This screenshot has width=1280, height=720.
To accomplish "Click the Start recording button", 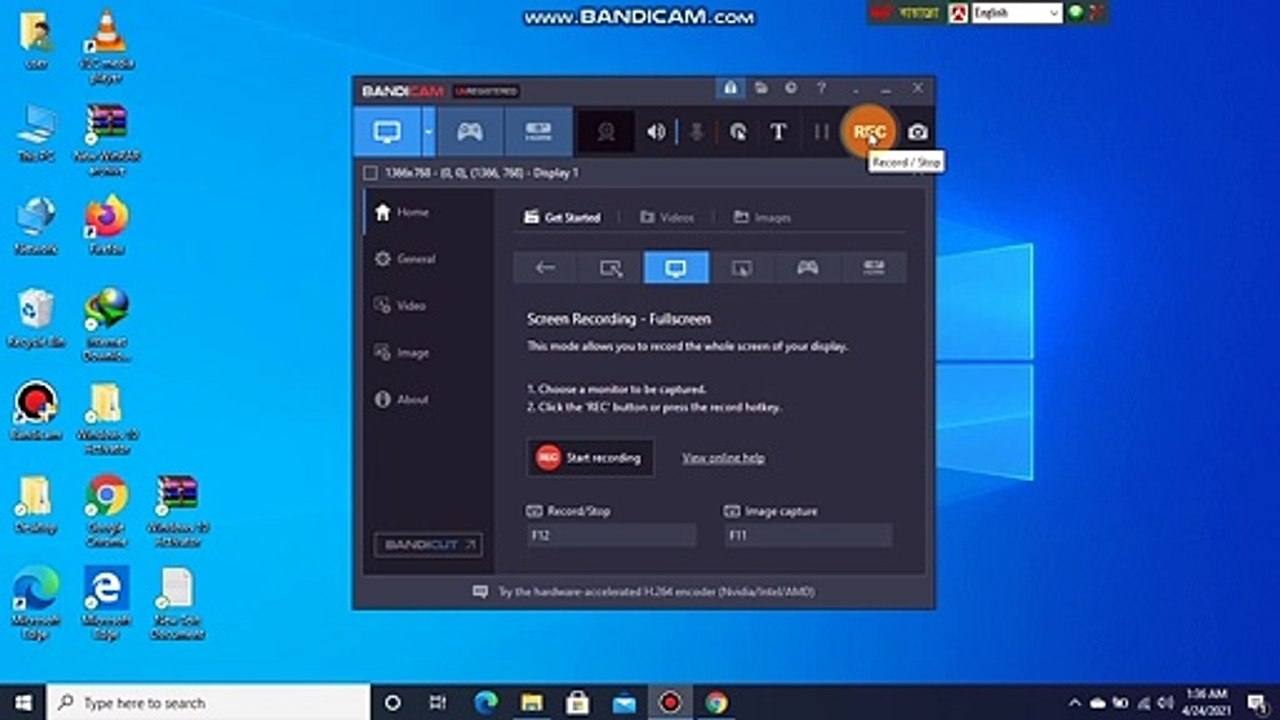I will coord(590,458).
